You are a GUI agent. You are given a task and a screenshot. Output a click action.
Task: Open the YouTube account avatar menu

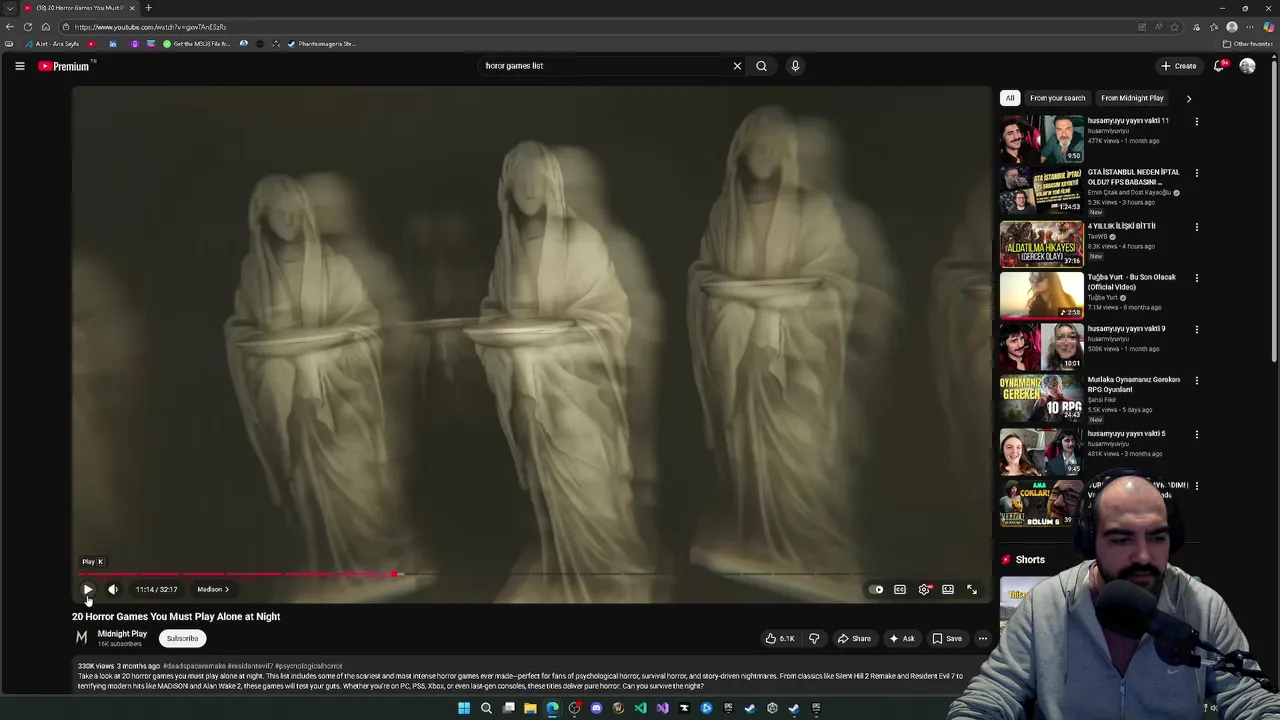(1247, 66)
